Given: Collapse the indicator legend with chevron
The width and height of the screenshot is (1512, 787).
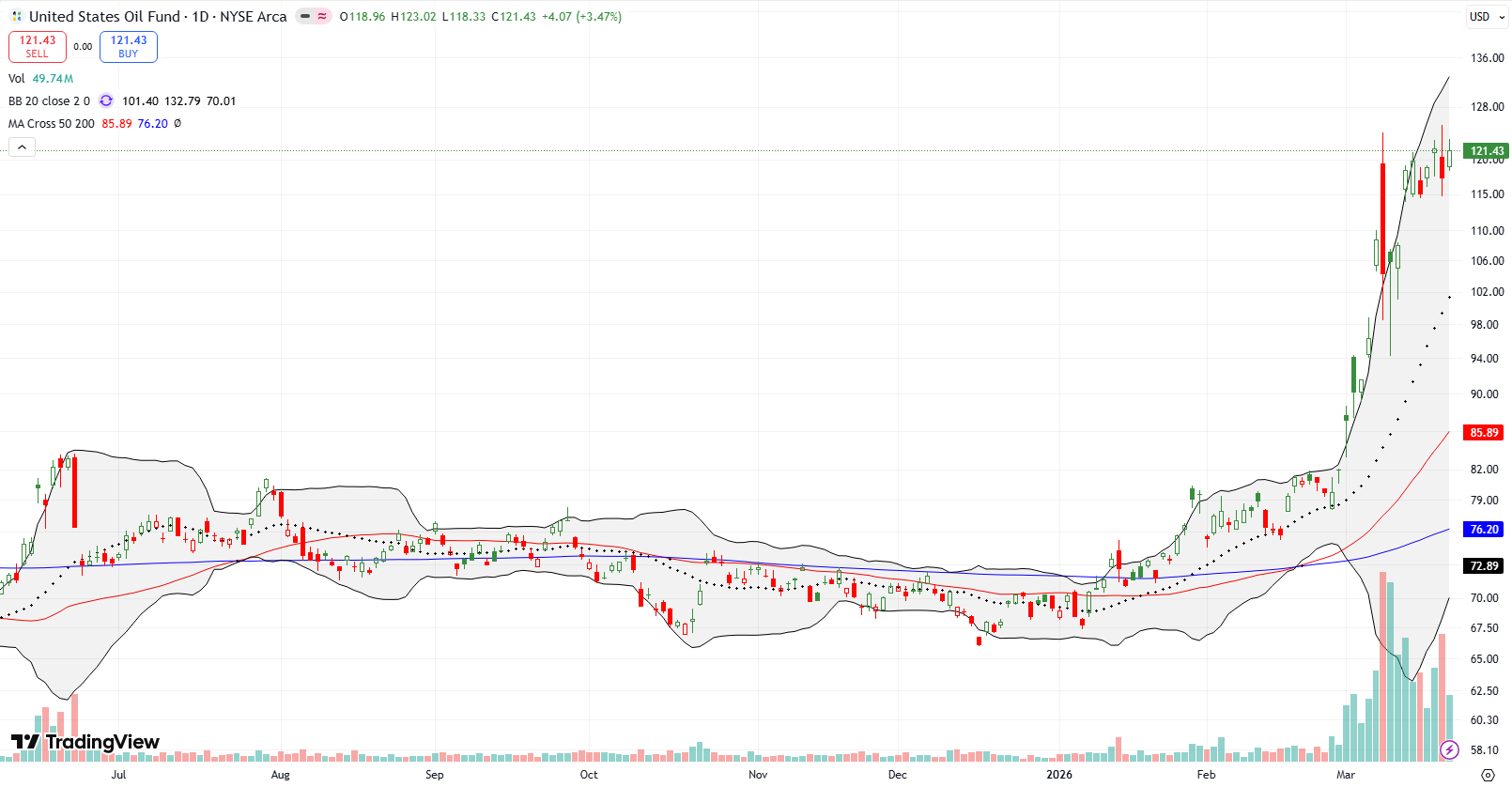Looking at the screenshot, I should [22, 147].
